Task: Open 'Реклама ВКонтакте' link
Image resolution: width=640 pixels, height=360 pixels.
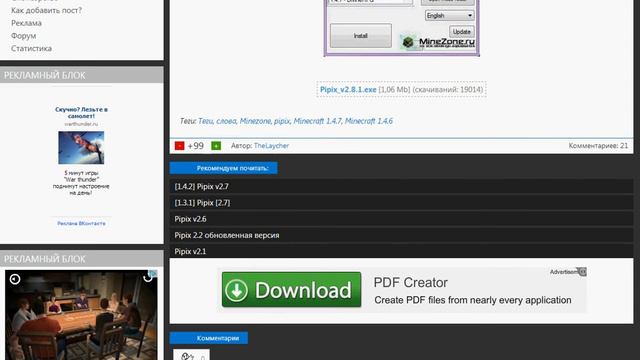Action: click(x=81, y=223)
